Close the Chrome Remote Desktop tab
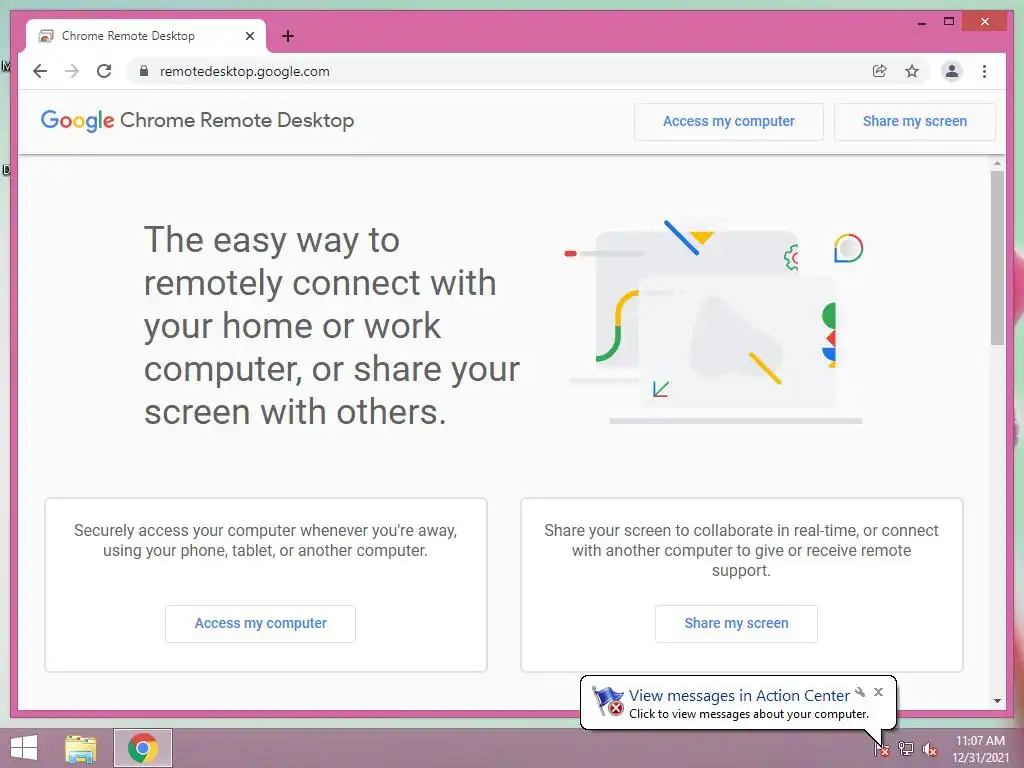1024x768 pixels. [x=249, y=36]
